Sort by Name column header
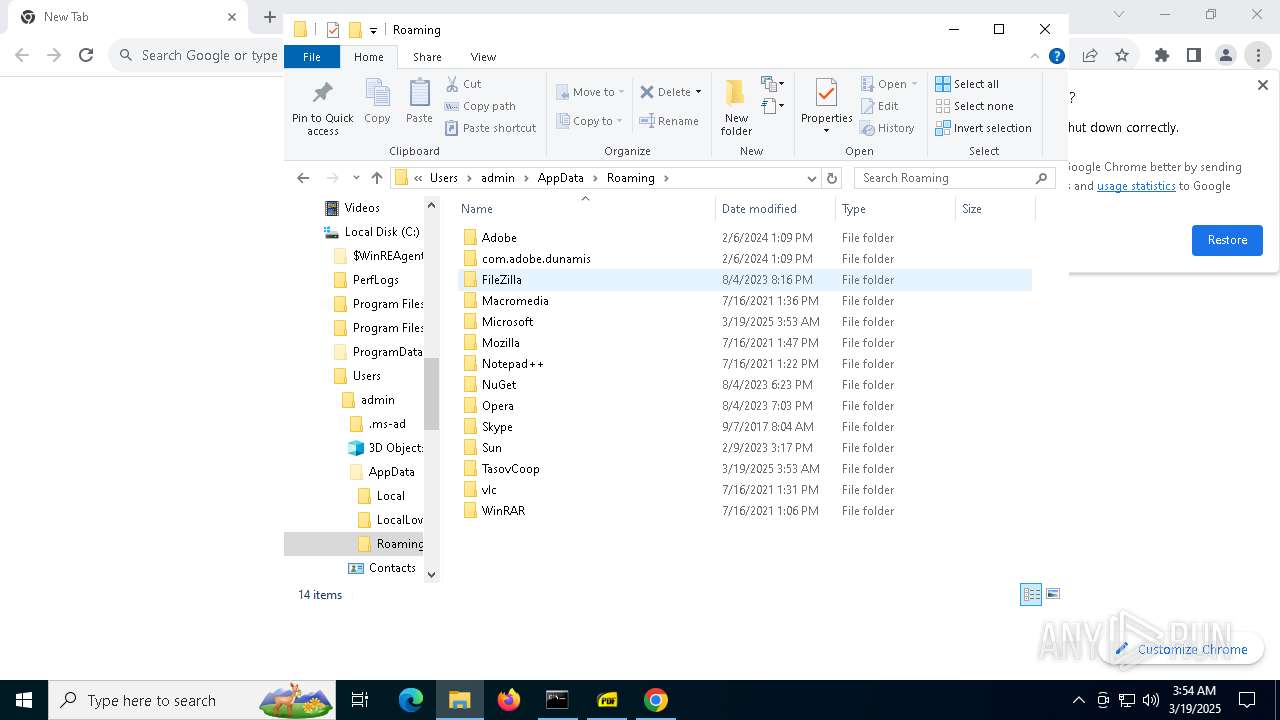The width and height of the screenshot is (1280, 720). tap(586, 209)
